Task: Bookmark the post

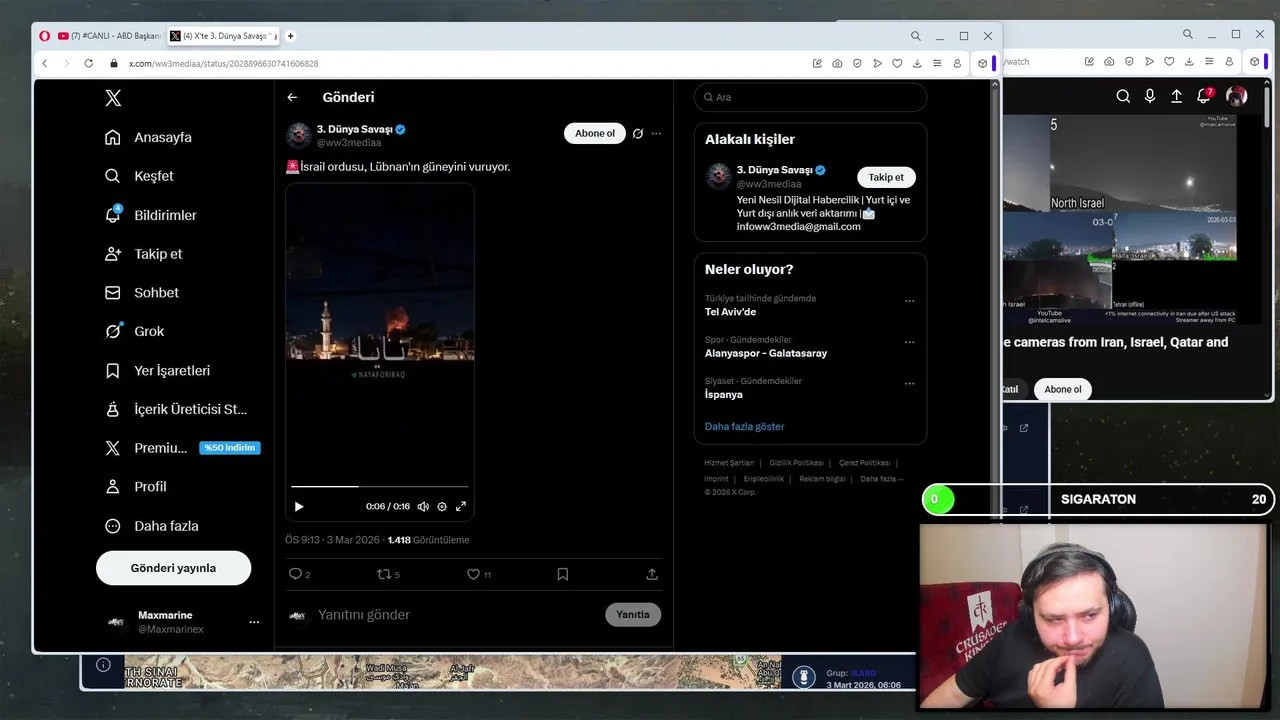Action: (x=562, y=574)
